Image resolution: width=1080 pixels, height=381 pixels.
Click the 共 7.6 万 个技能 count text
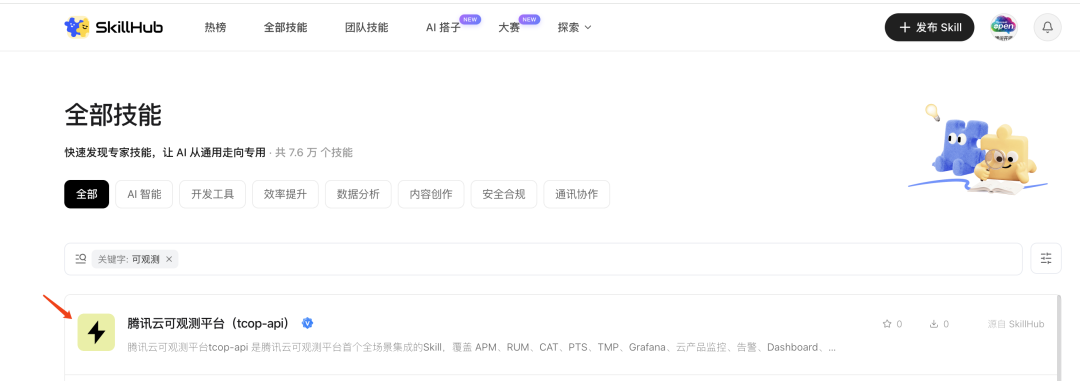pyautogui.click(x=314, y=152)
